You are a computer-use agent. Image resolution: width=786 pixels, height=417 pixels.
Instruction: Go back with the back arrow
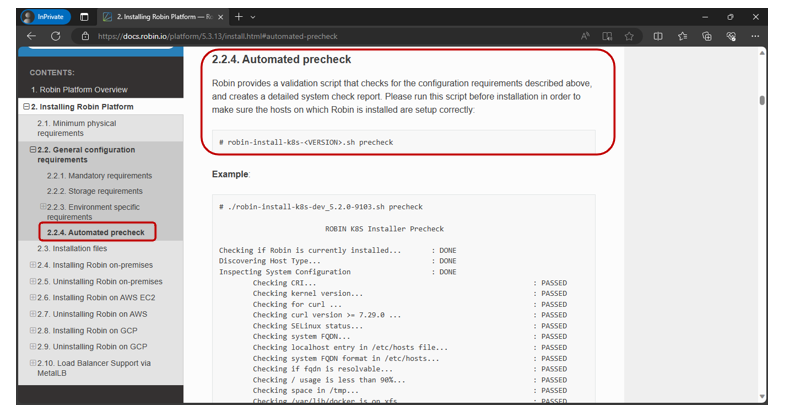pos(32,36)
